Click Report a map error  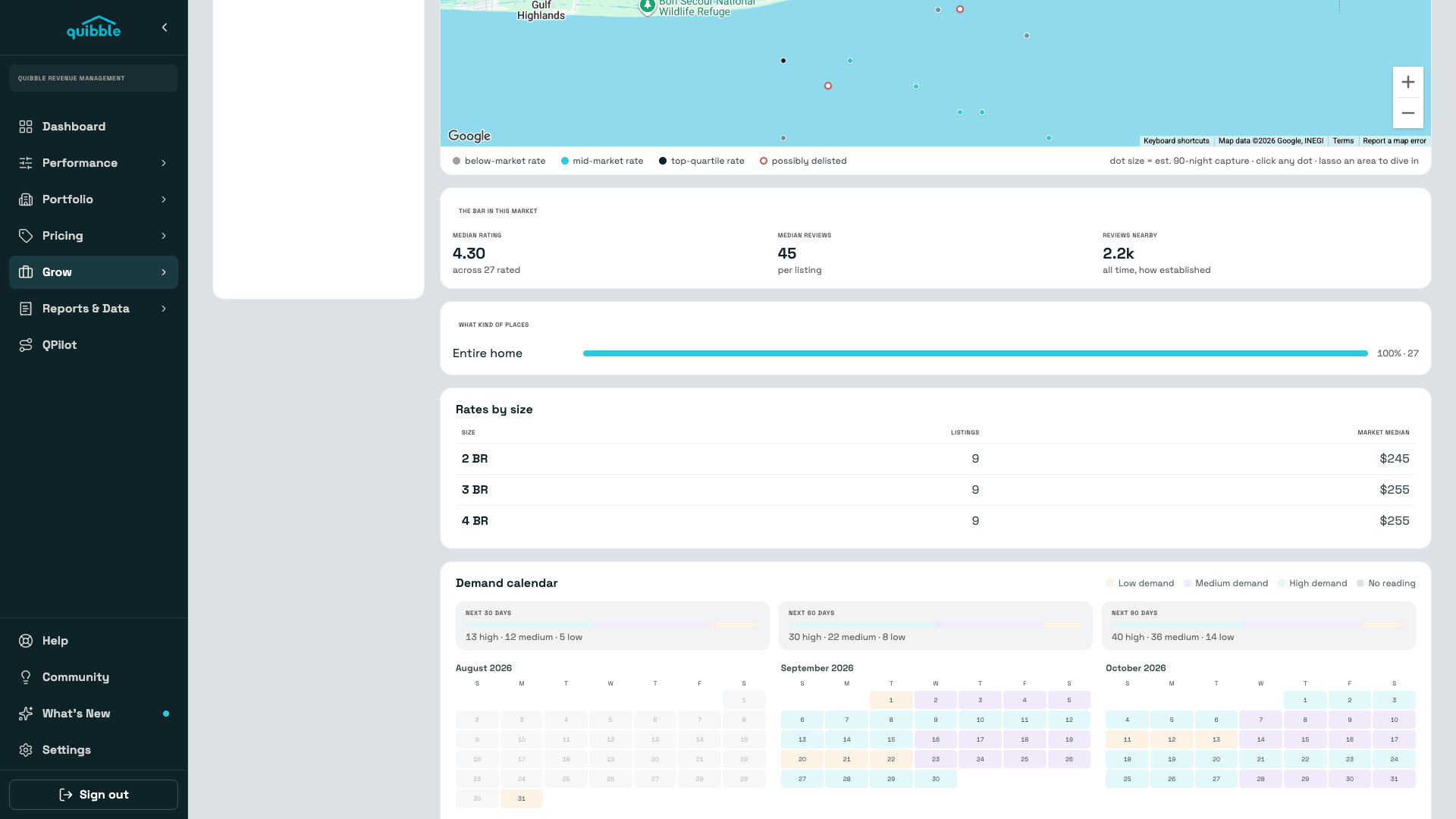coord(1394,141)
